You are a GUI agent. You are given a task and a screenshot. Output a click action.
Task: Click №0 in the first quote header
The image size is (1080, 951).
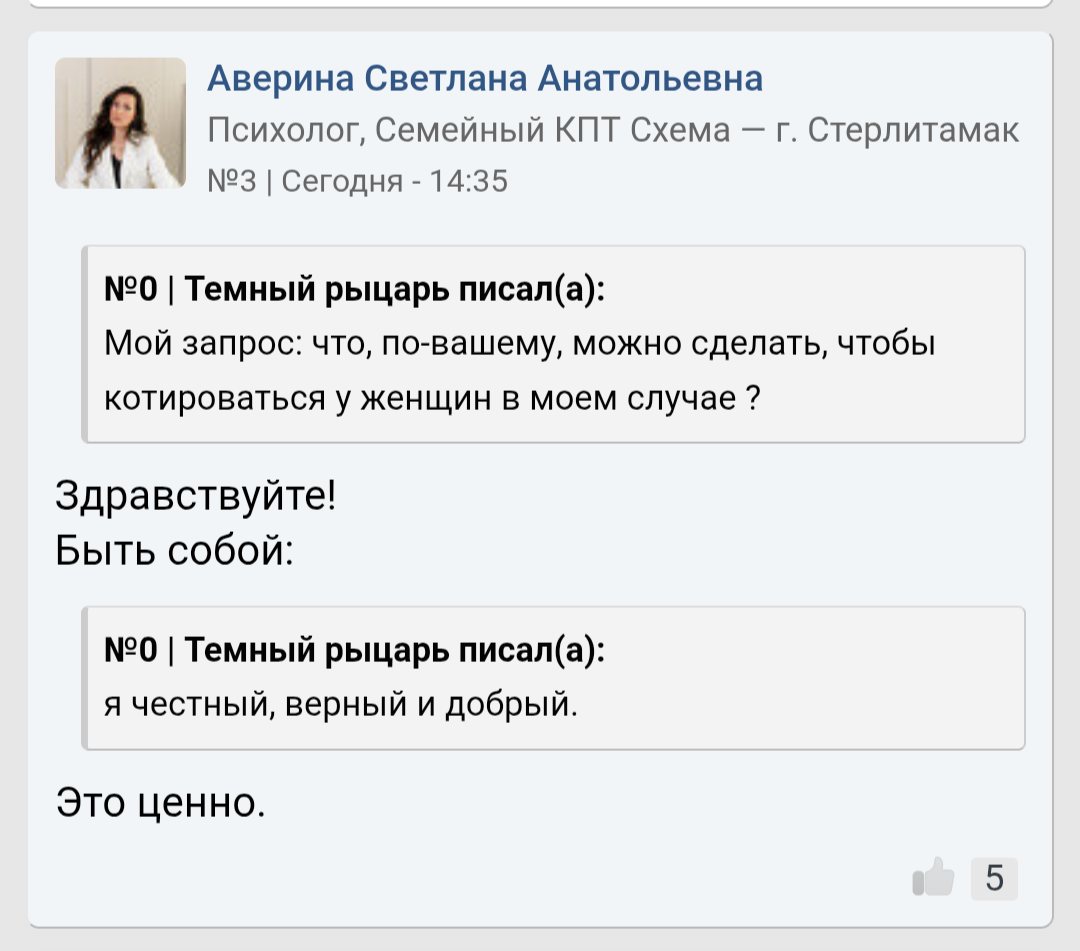131,289
